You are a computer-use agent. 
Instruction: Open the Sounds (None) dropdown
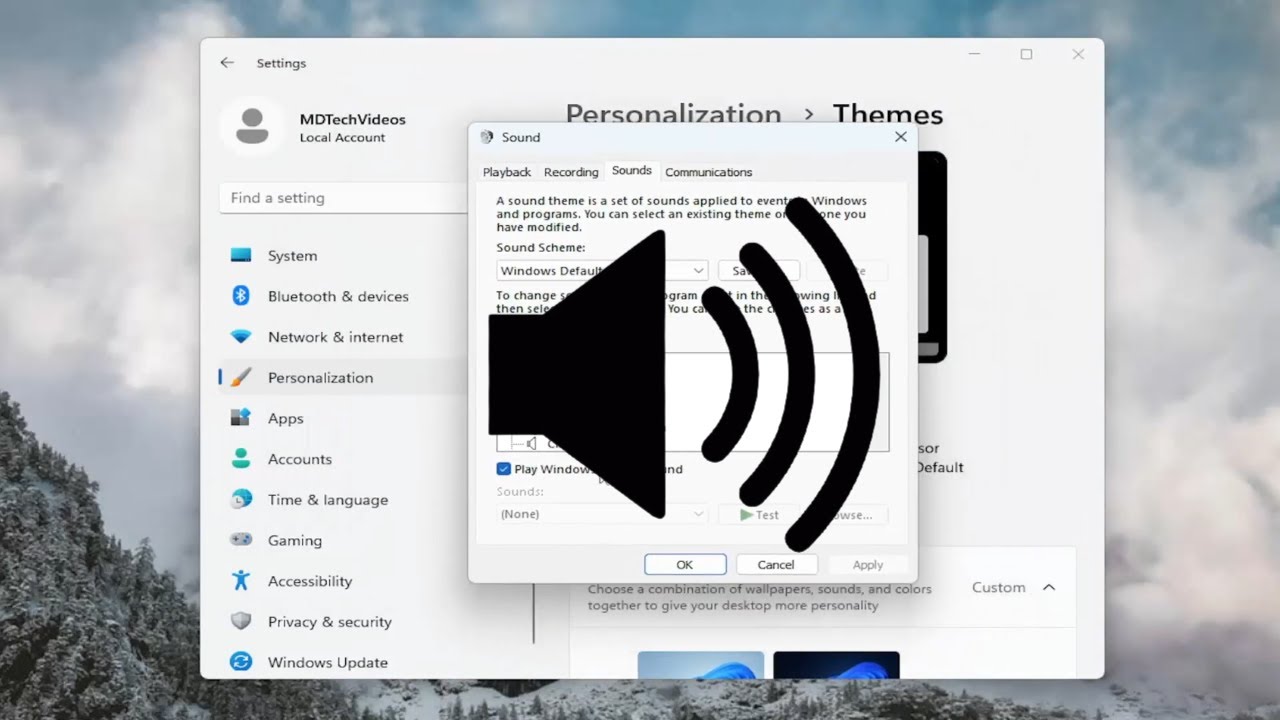(602, 514)
